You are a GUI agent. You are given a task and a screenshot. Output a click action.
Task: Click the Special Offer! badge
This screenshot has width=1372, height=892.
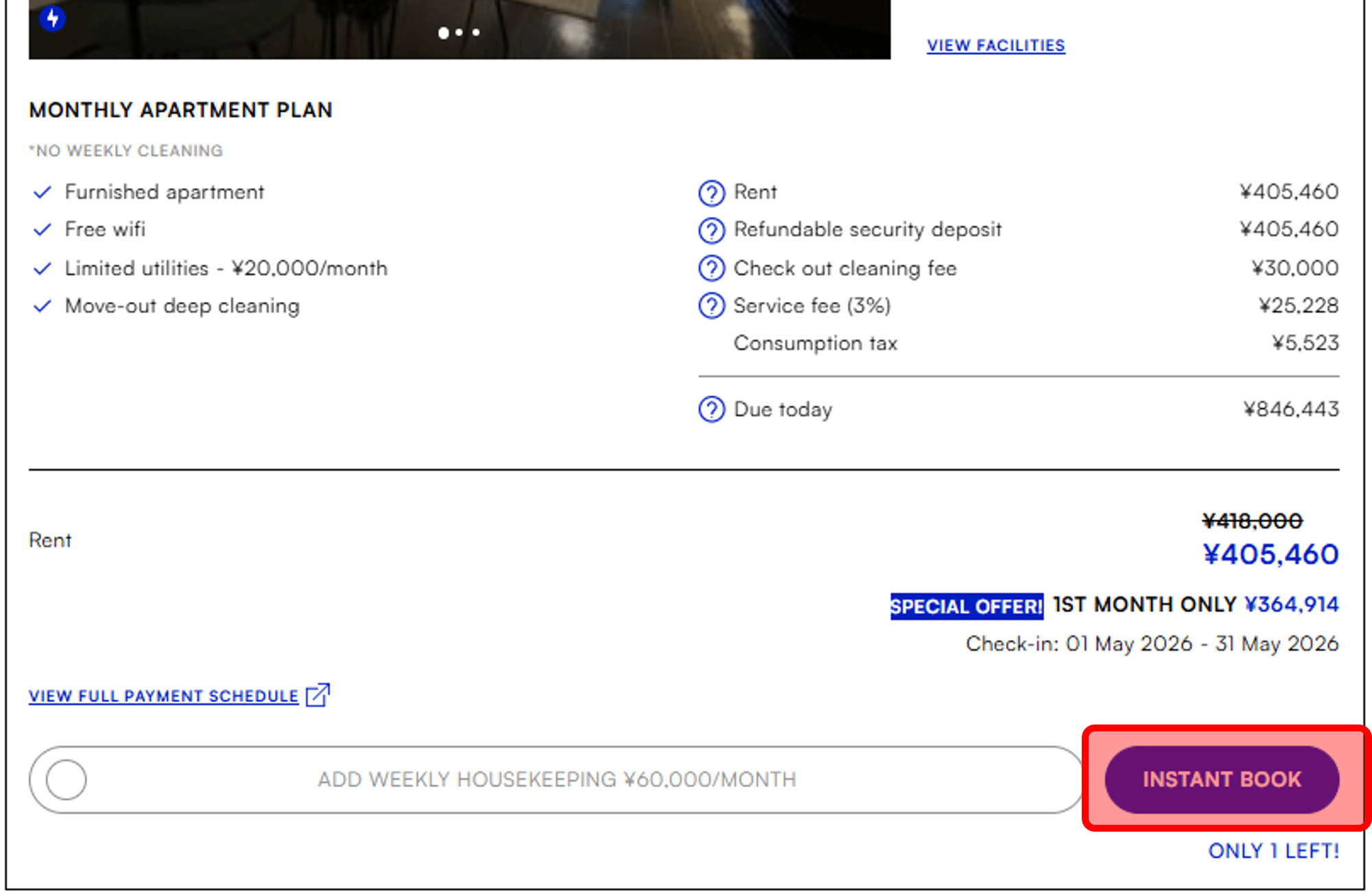click(x=966, y=606)
